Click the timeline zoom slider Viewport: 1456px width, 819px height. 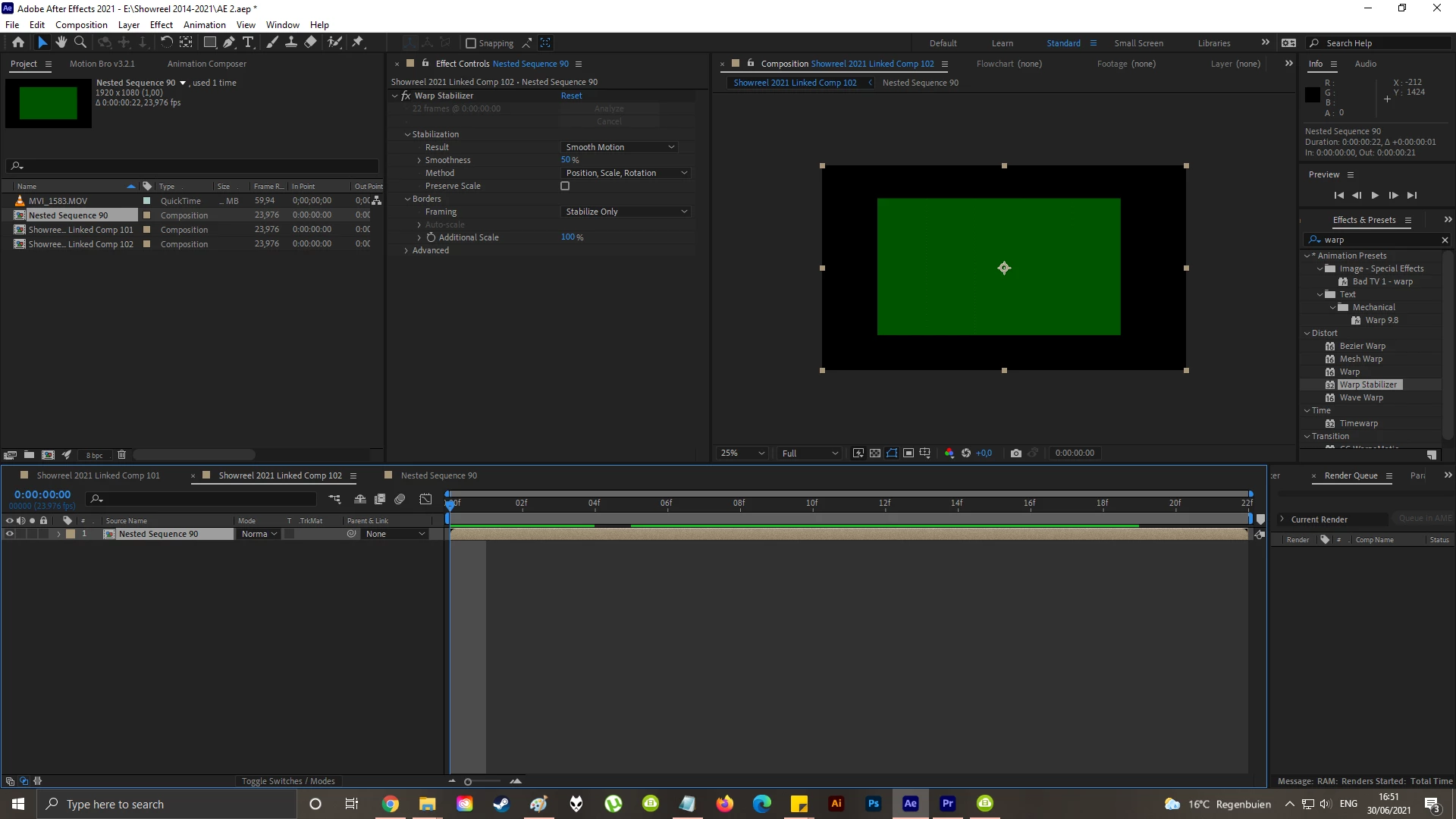(x=468, y=781)
